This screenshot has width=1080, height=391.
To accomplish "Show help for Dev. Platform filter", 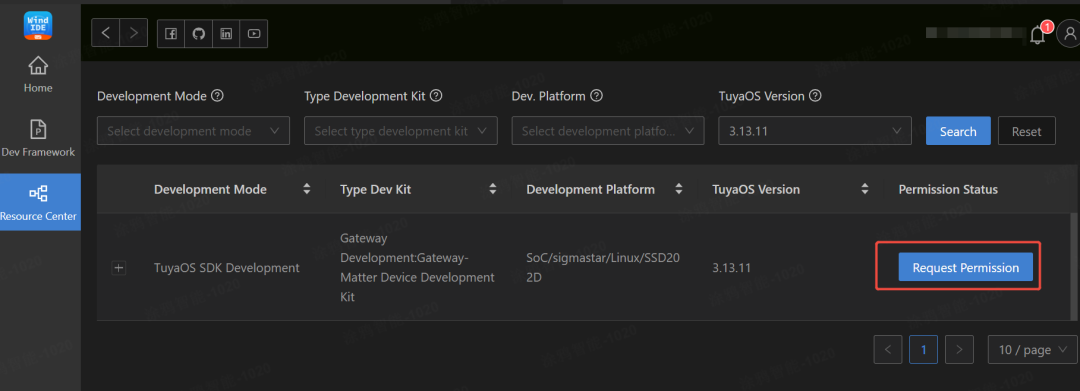I will [x=596, y=96].
